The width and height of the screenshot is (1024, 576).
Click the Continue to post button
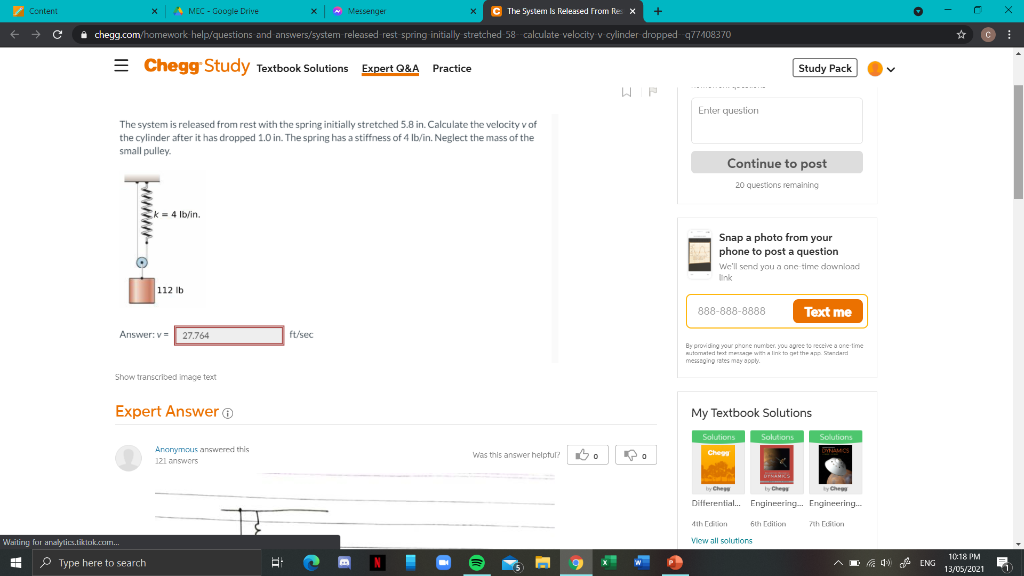pos(776,162)
